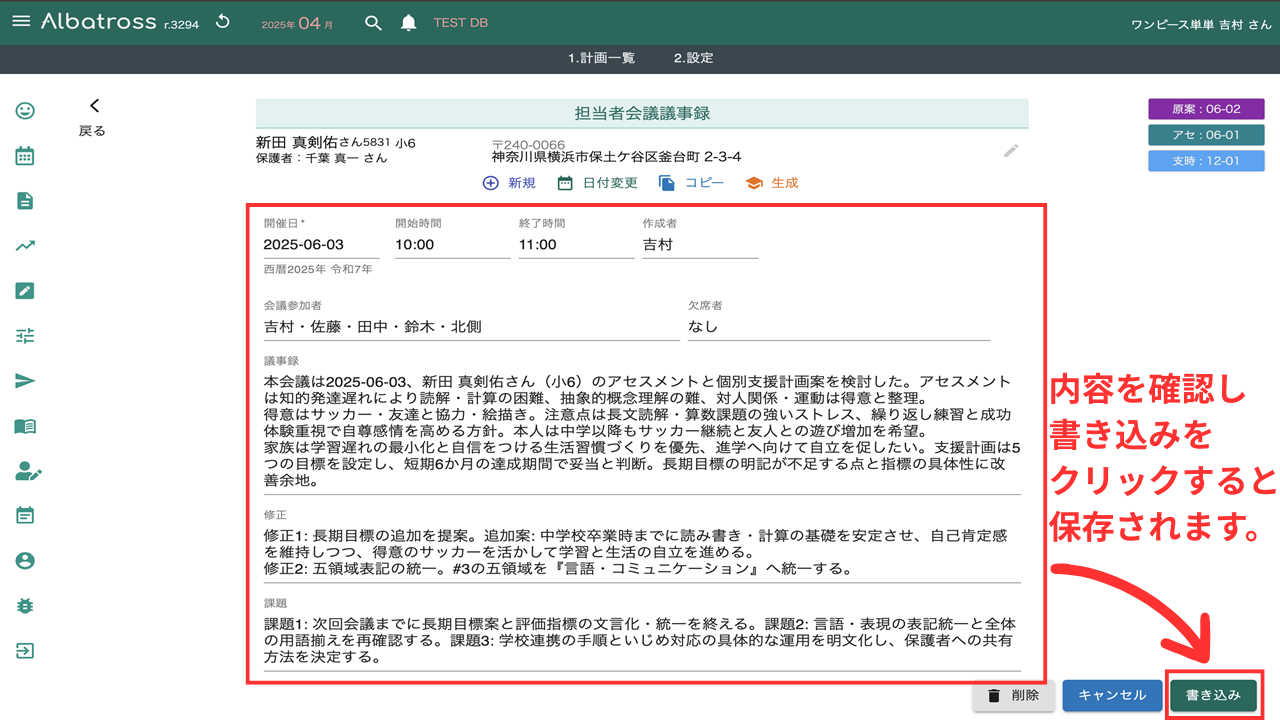
Task: Click the キャンセル button
Action: 1112,695
